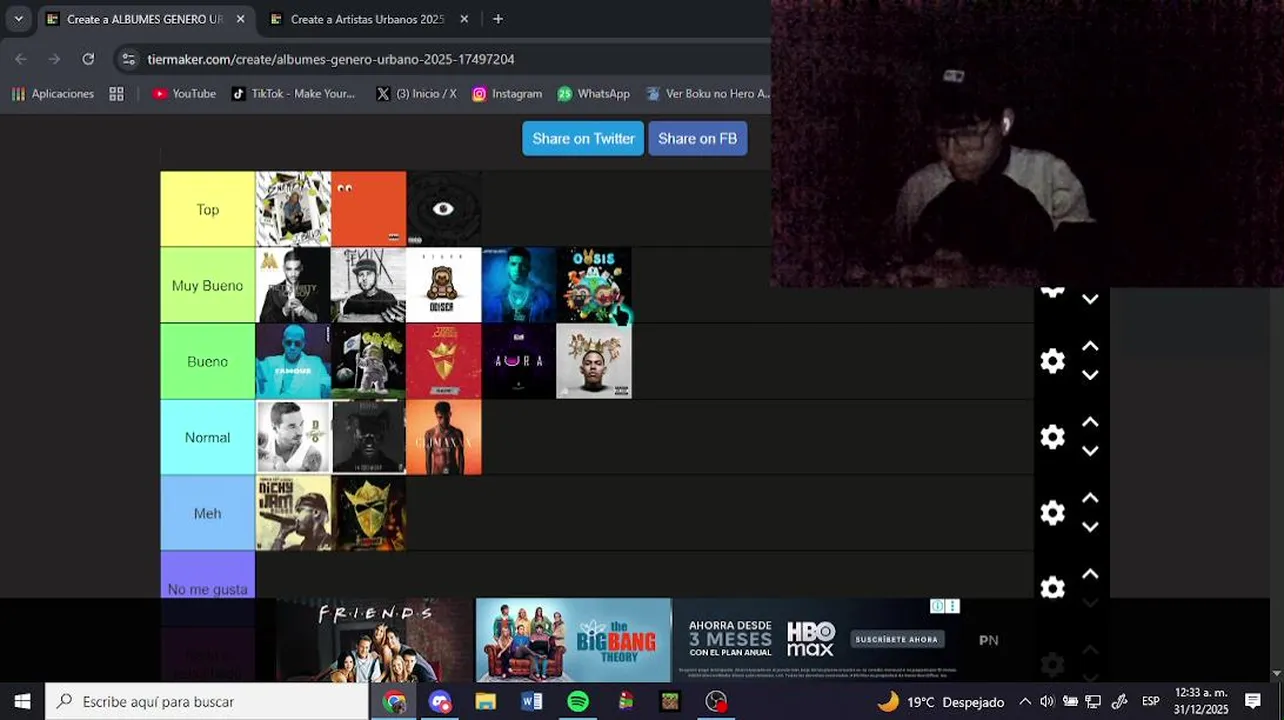Open the Aplicaciones bookmark
The width and height of the screenshot is (1284, 720).
(53, 93)
